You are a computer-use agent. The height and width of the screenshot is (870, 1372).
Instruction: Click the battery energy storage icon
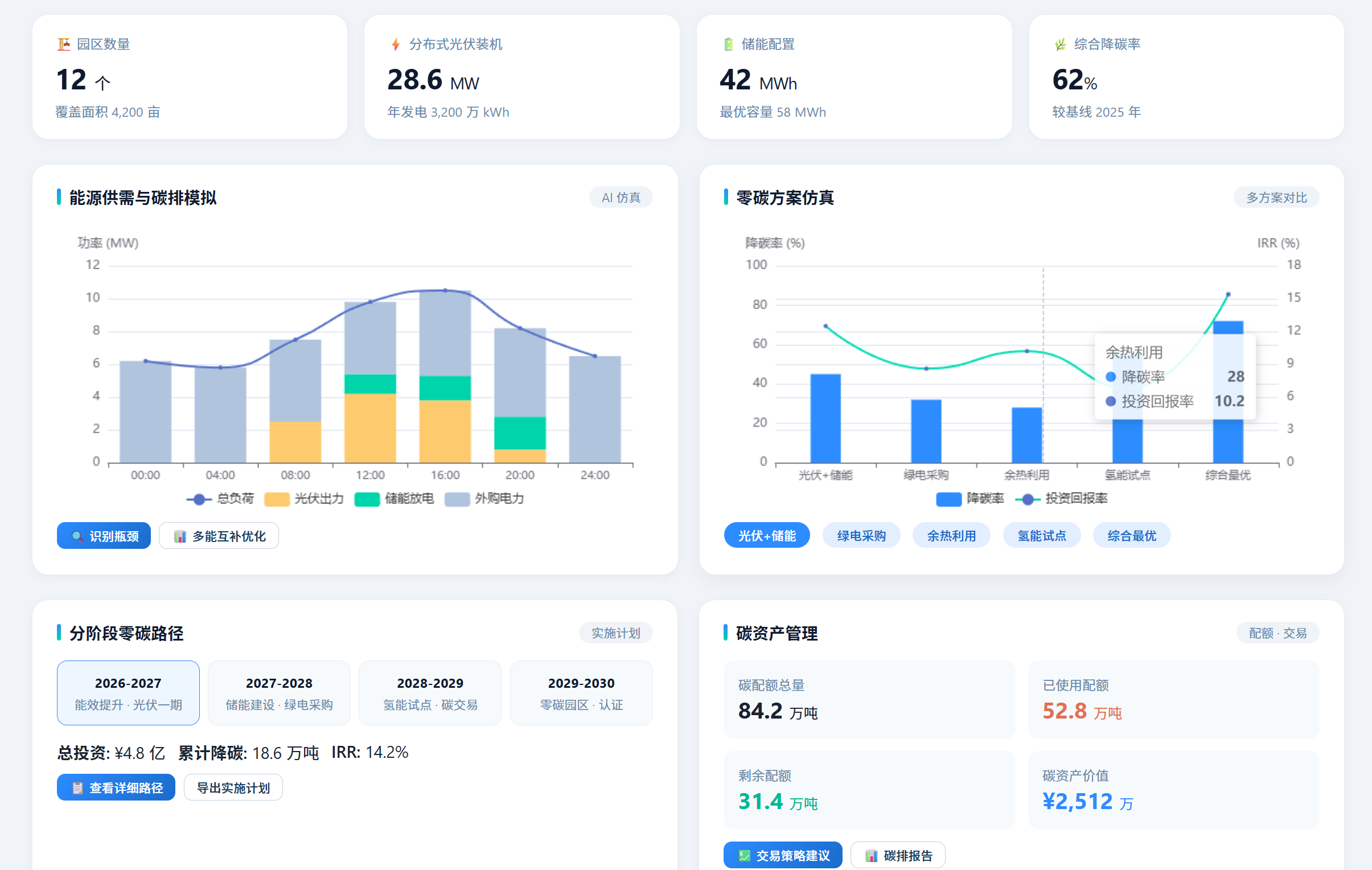point(728,44)
